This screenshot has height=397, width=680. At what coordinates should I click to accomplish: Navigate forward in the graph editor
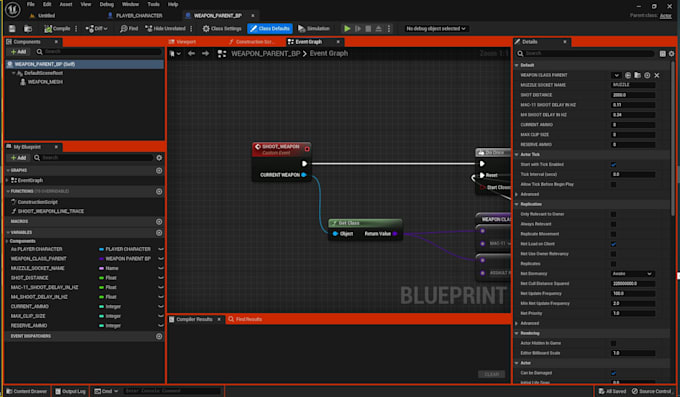[x=205, y=54]
